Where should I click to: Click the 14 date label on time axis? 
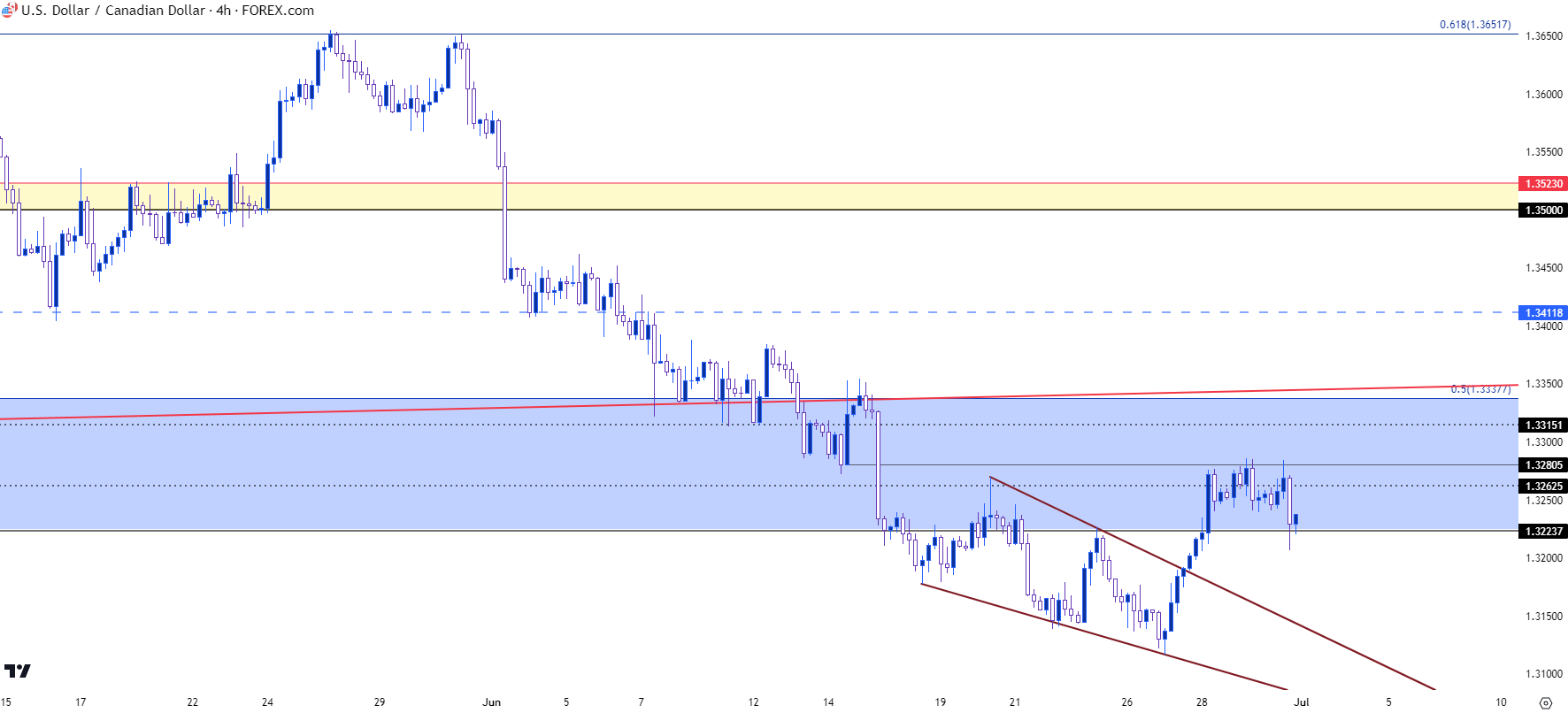pyautogui.click(x=828, y=702)
